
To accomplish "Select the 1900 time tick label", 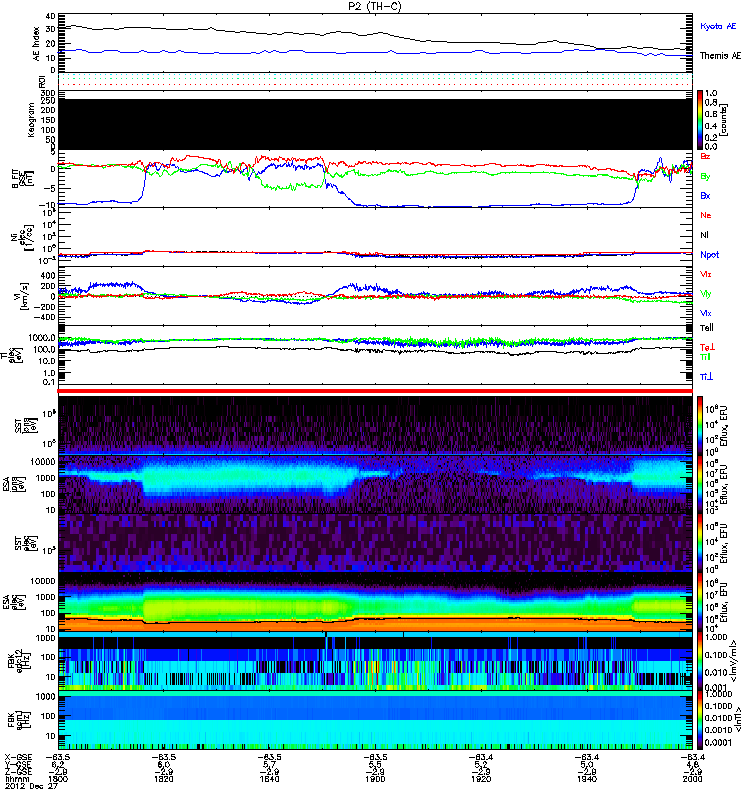I will [375, 779].
